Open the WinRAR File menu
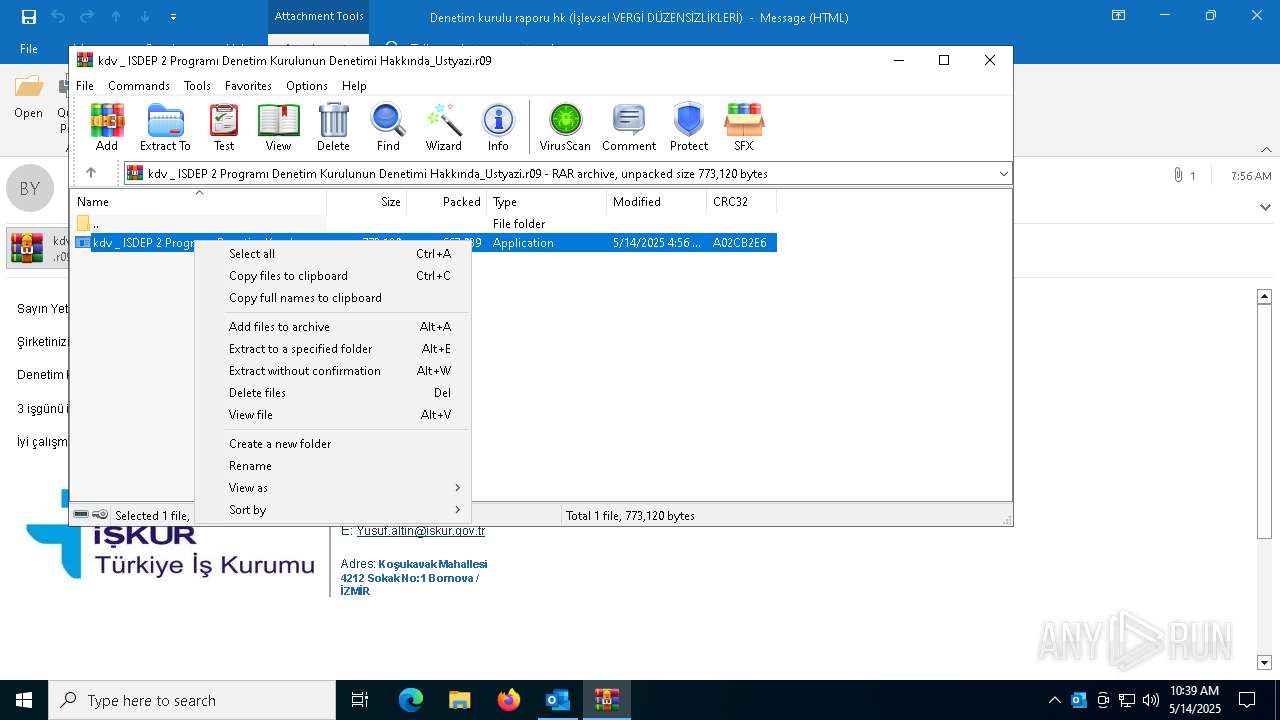1280x720 pixels. pos(85,86)
